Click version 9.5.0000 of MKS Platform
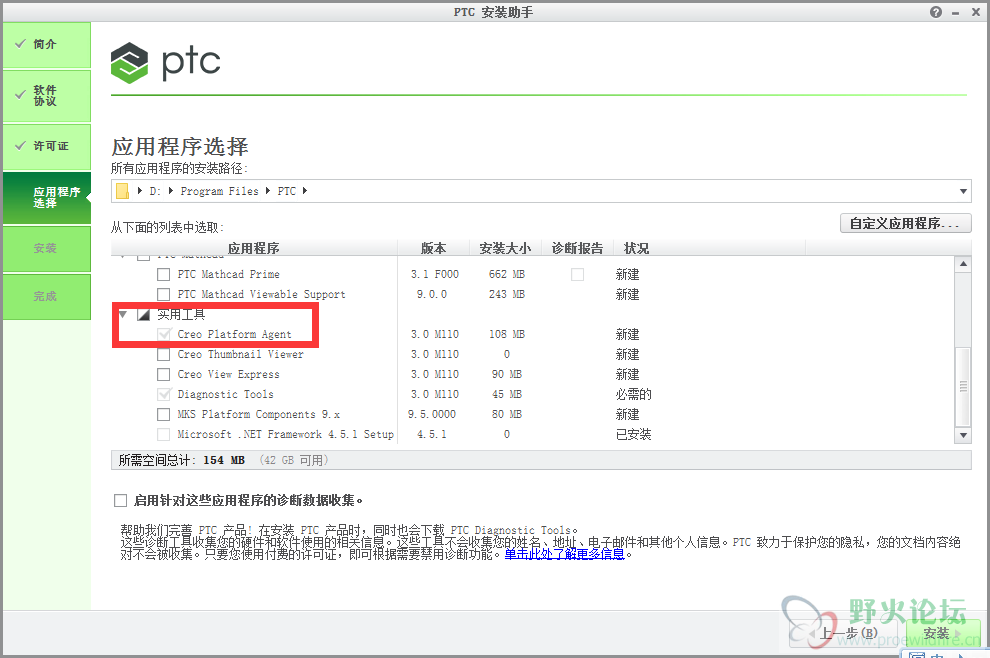 pos(432,414)
